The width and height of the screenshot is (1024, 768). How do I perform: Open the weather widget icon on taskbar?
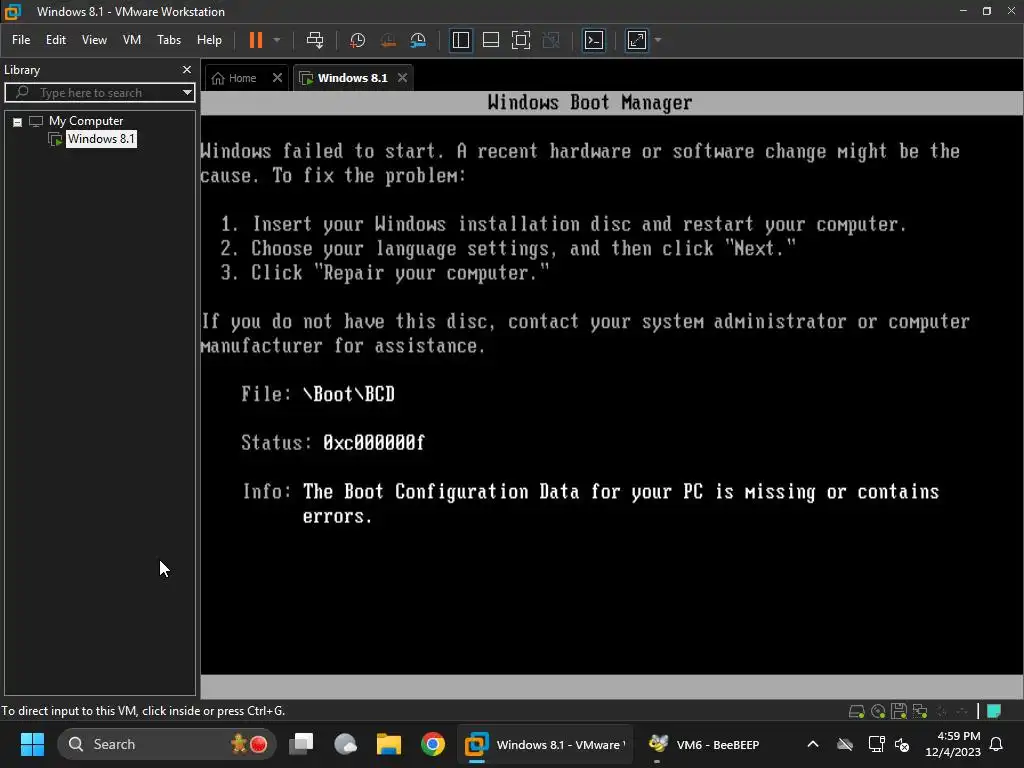click(x=345, y=744)
